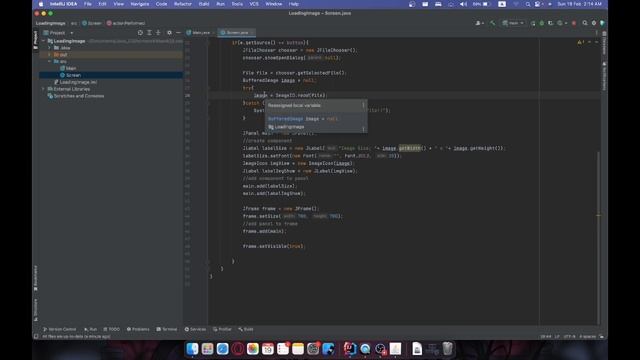Open Build tool window
Screen dimensions: 640x360
tap(246, 329)
